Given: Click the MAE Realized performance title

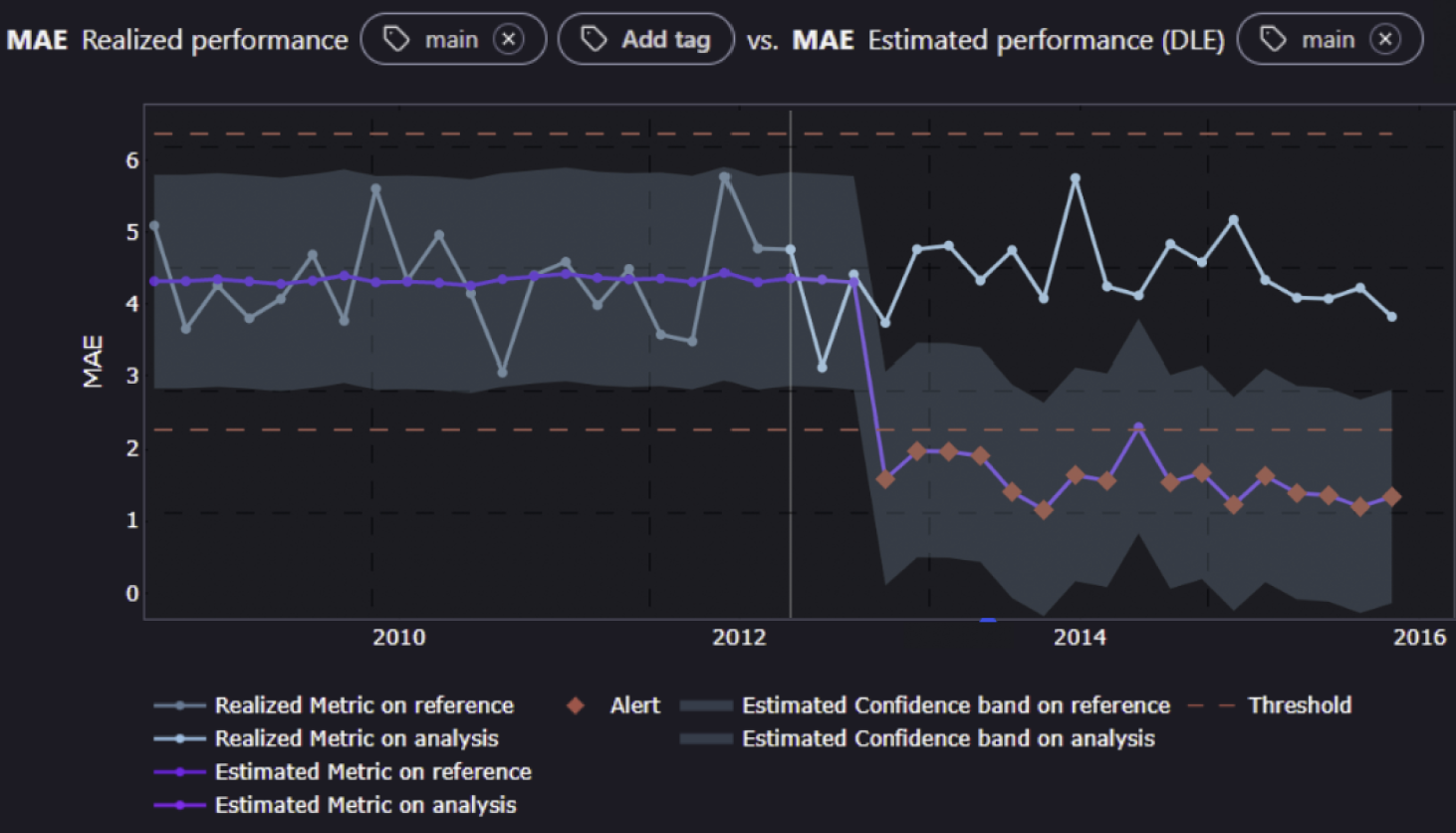Looking at the screenshot, I should pyautogui.click(x=177, y=40).
